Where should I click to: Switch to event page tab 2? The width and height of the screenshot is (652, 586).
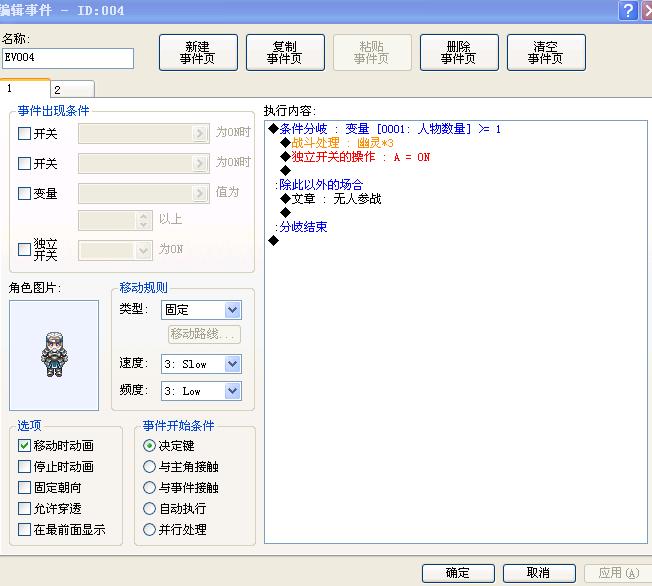72,89
